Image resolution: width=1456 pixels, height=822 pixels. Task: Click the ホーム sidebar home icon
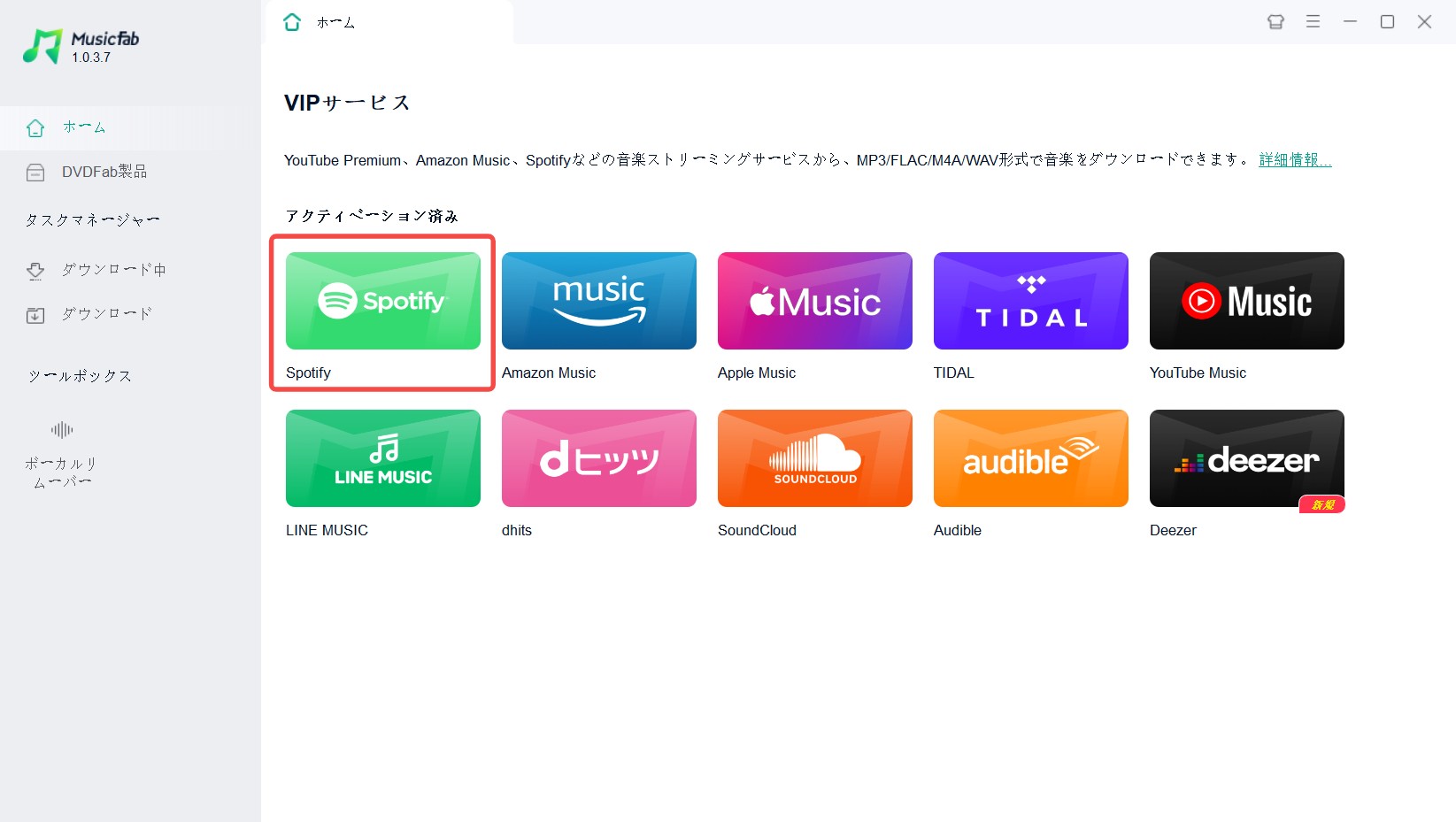[35, 128]
